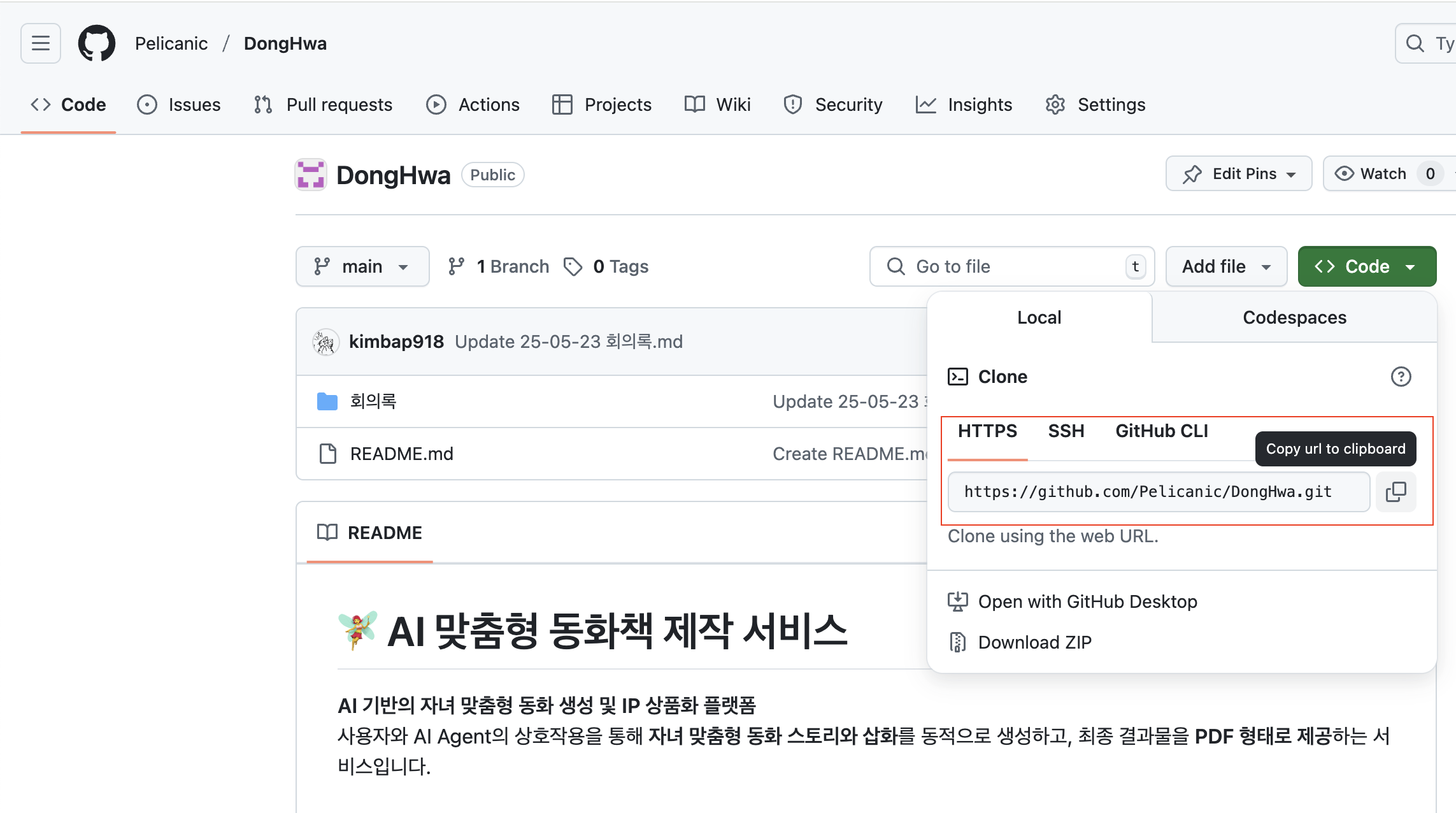The image size is (1456, 813).
Task: Click the kimbap918 author avatar
Action: click(x=325, y=342)
